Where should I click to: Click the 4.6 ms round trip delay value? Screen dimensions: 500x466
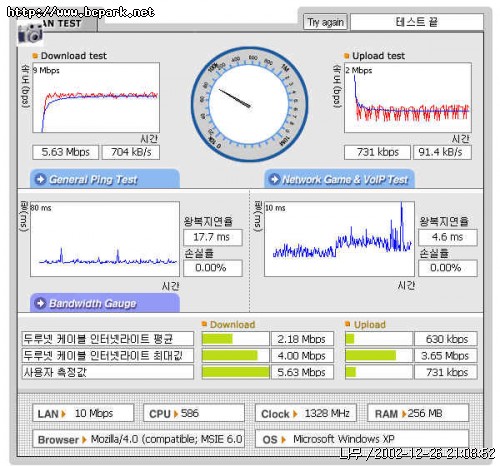[448, 237]
